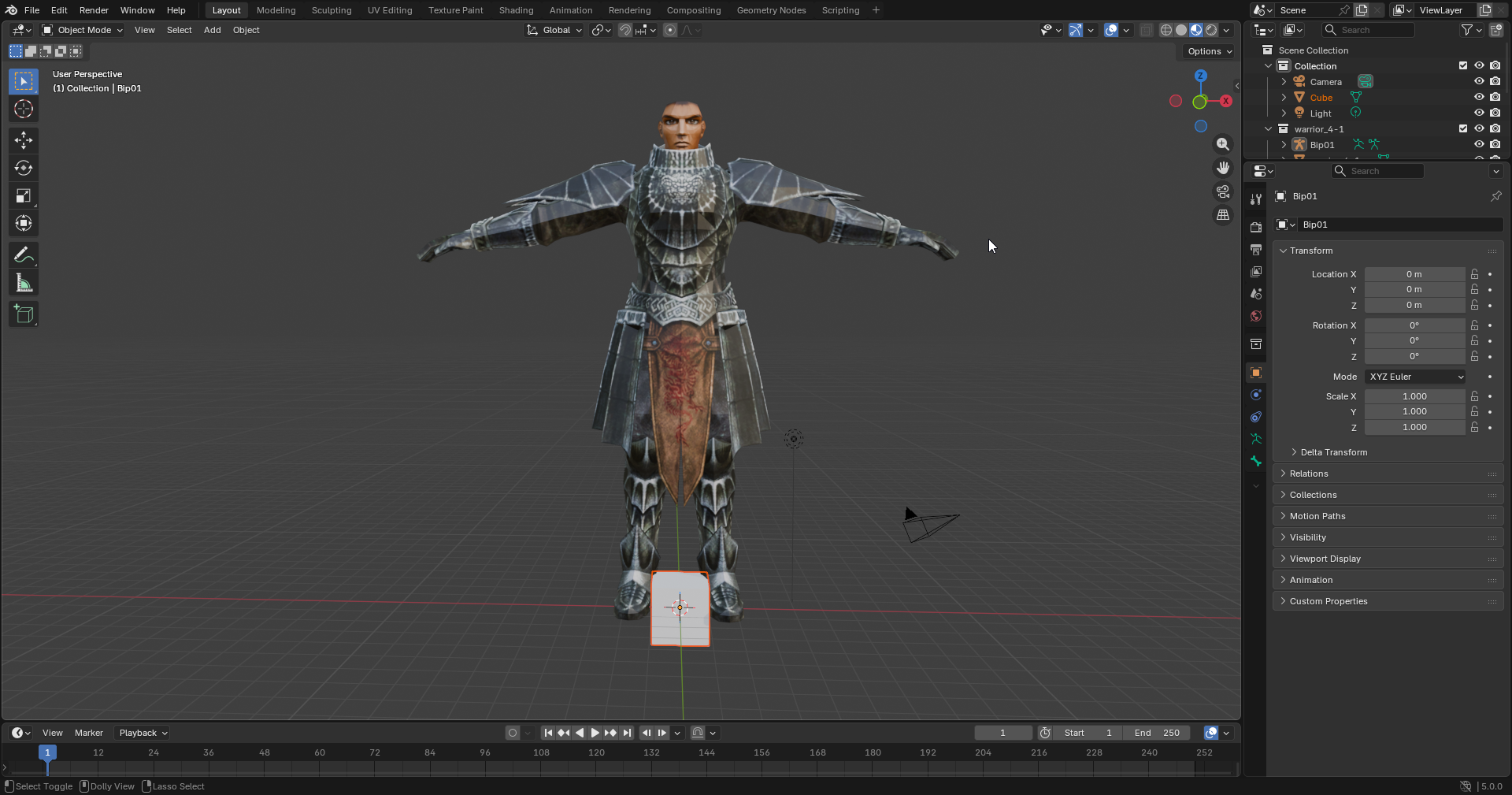Select the Add Cube tool

(24, 314)
